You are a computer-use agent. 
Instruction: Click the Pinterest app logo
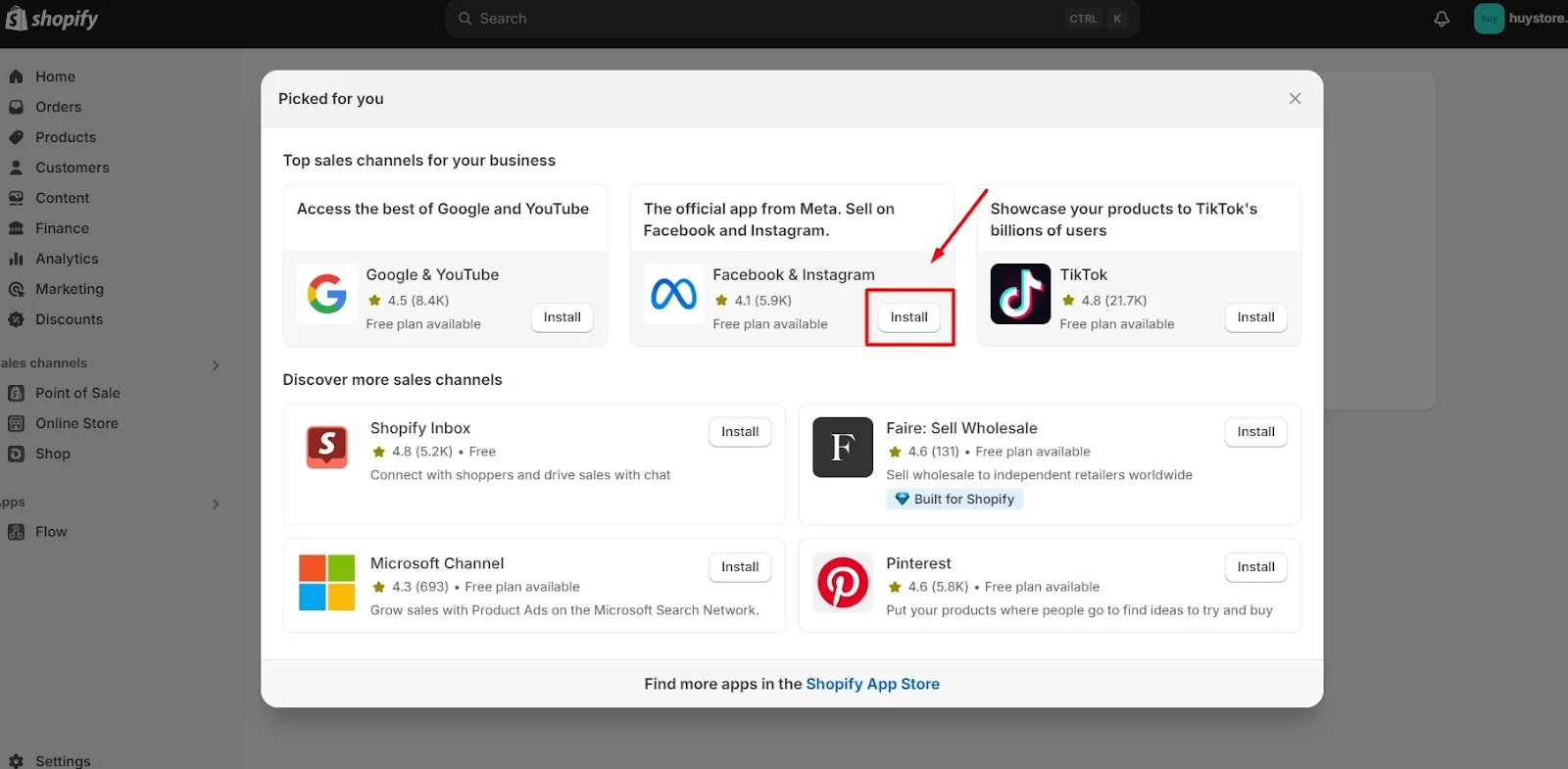pos(843,582)
